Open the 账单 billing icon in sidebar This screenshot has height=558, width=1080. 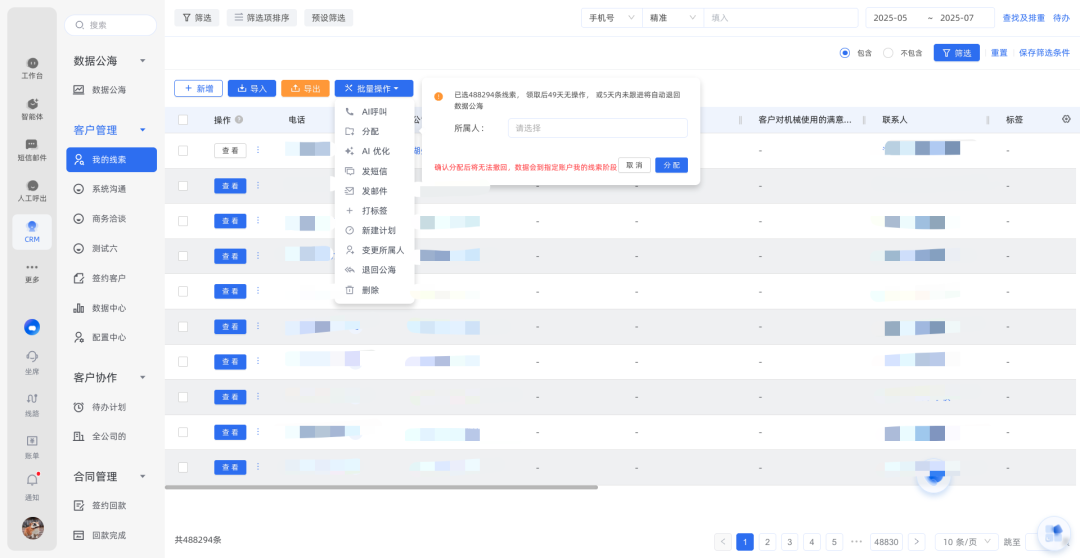point(32,441)
